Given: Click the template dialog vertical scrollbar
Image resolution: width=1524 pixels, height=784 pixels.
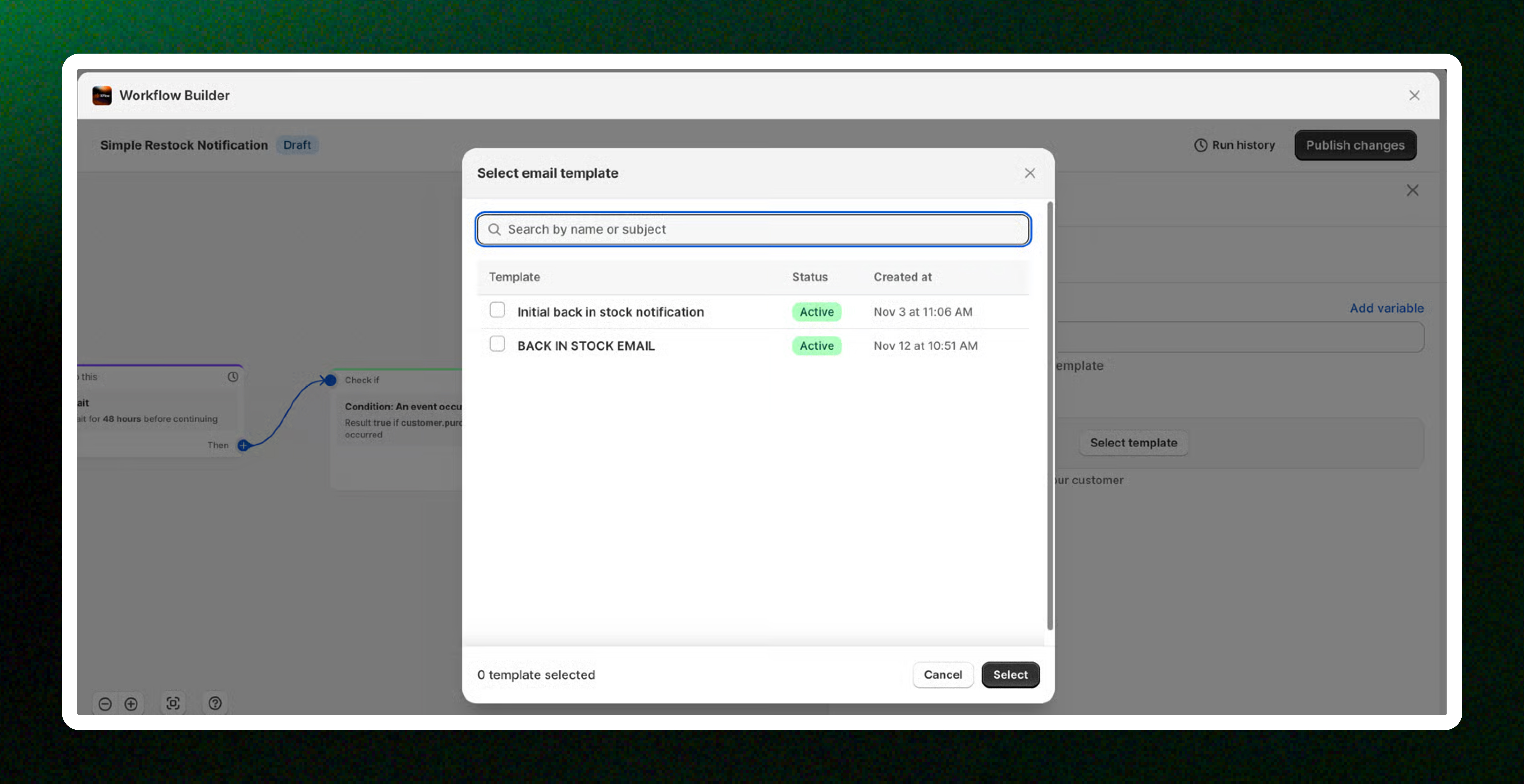Looking at the screenshot, I should pos(1050,414).
